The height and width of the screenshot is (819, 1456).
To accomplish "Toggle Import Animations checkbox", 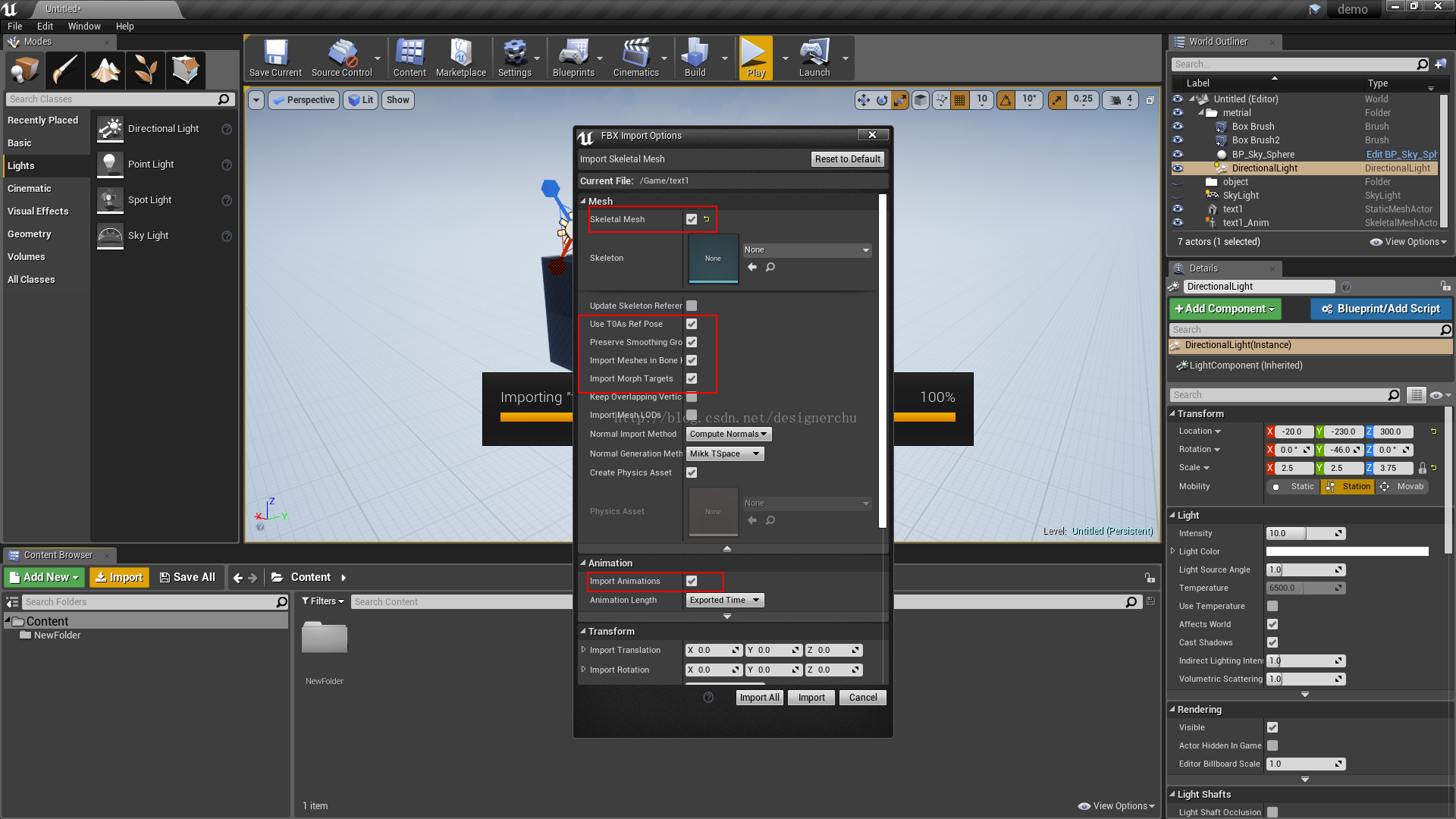I will pyautogui.click(x=692, y=581).
